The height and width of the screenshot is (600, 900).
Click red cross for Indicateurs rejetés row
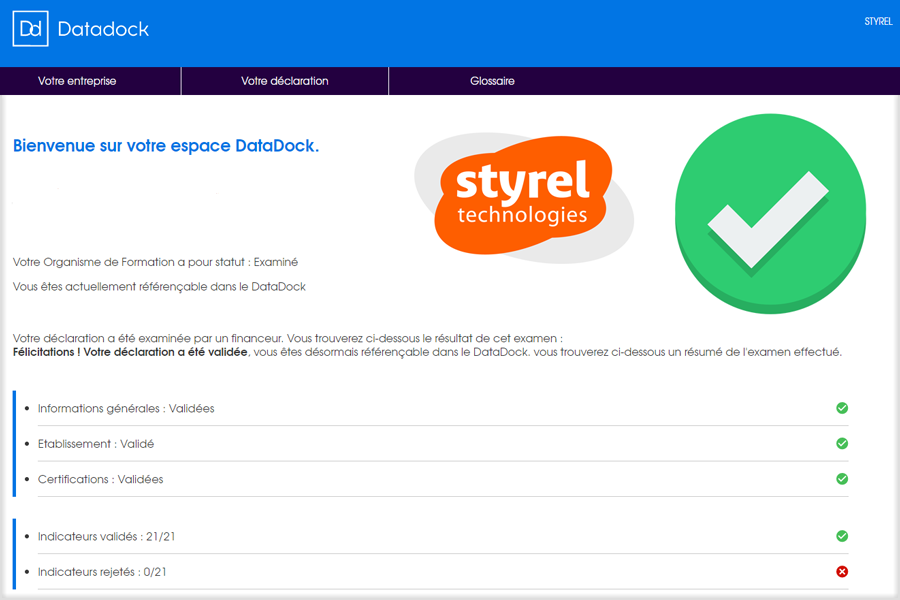point(842,571)
